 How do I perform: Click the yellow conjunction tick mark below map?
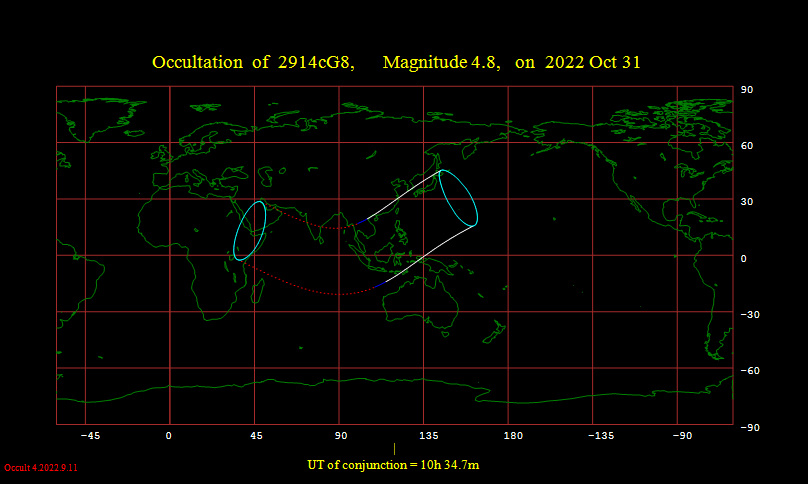tap(395, 449)
